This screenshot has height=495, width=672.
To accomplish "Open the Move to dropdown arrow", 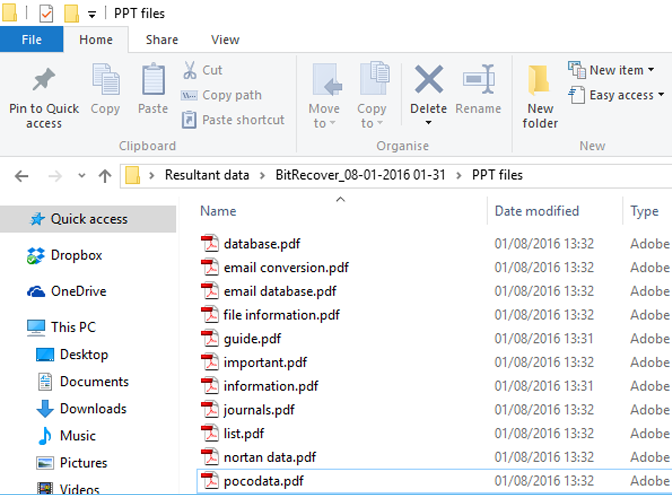I will (x=332, y=123).
